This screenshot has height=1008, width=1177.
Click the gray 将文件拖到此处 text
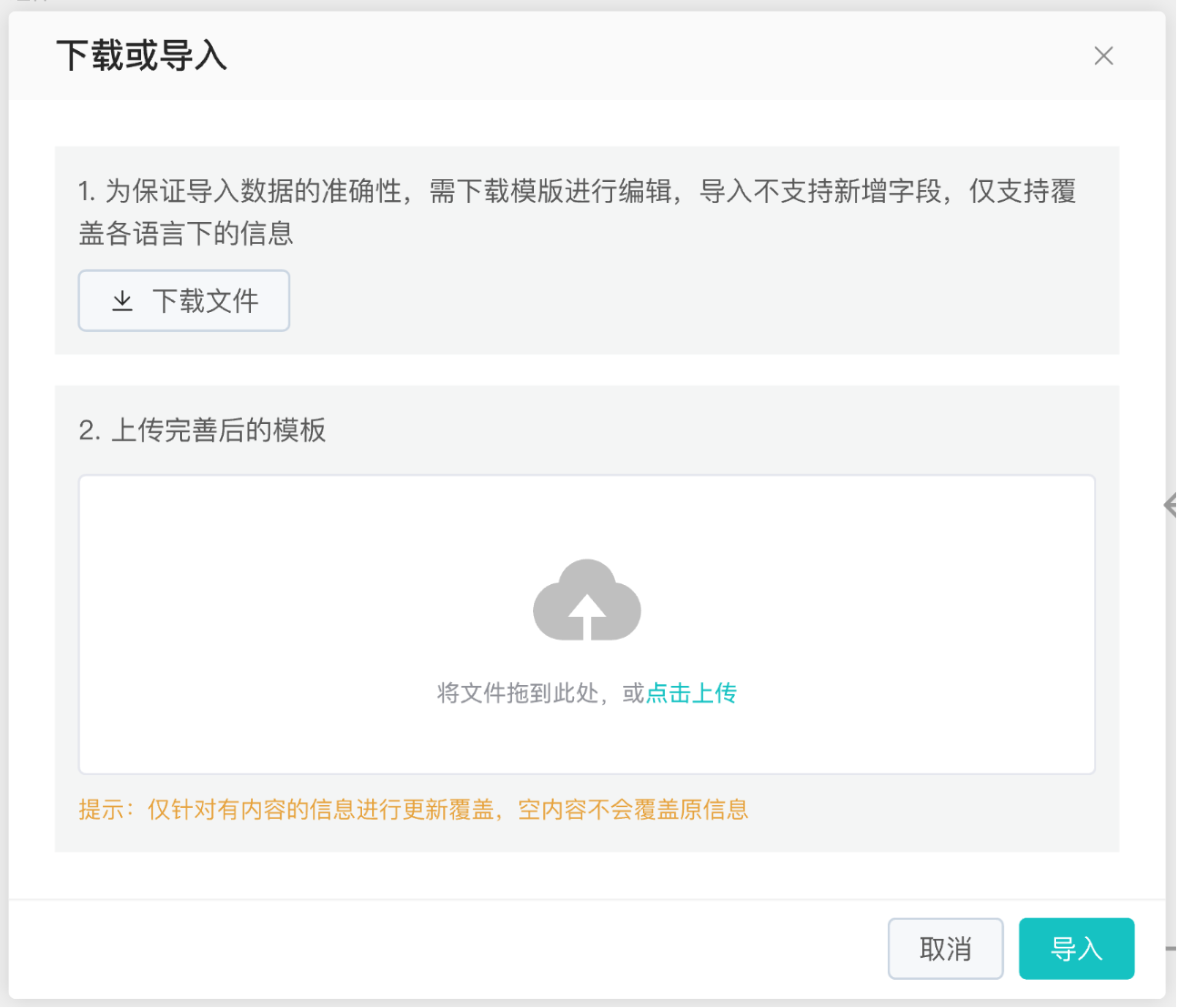(528, 693)
